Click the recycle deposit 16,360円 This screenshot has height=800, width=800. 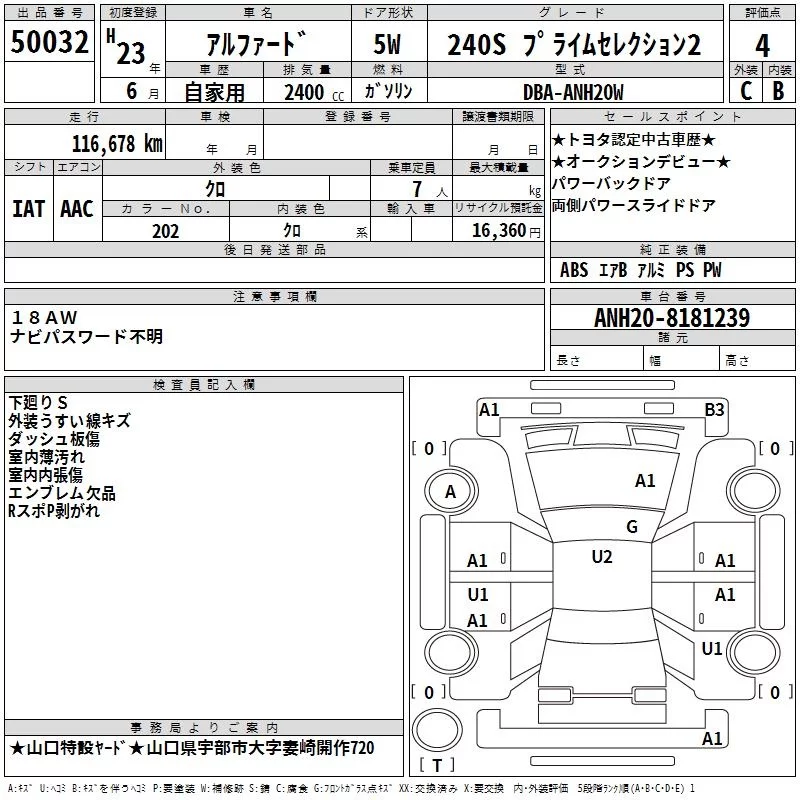506,231
